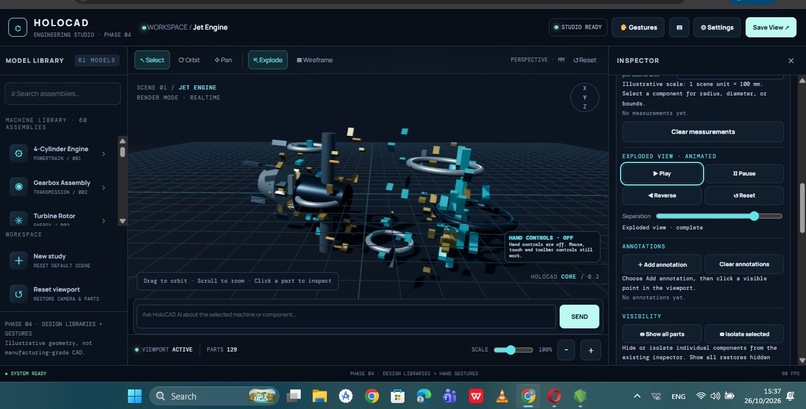Screen dimensions: 806x409
Task: Click the ENG language indicator
Action: pyautogui.click(x=678, y=396)
